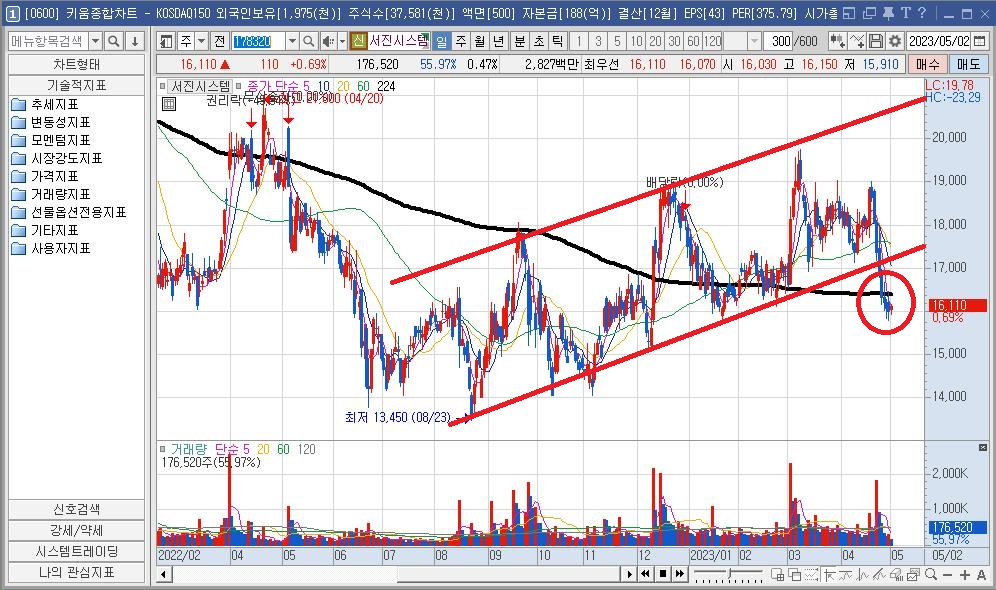Open the 기술적지표 tab
The width and height of the screenshot is (996, 590).
(76, 85)
